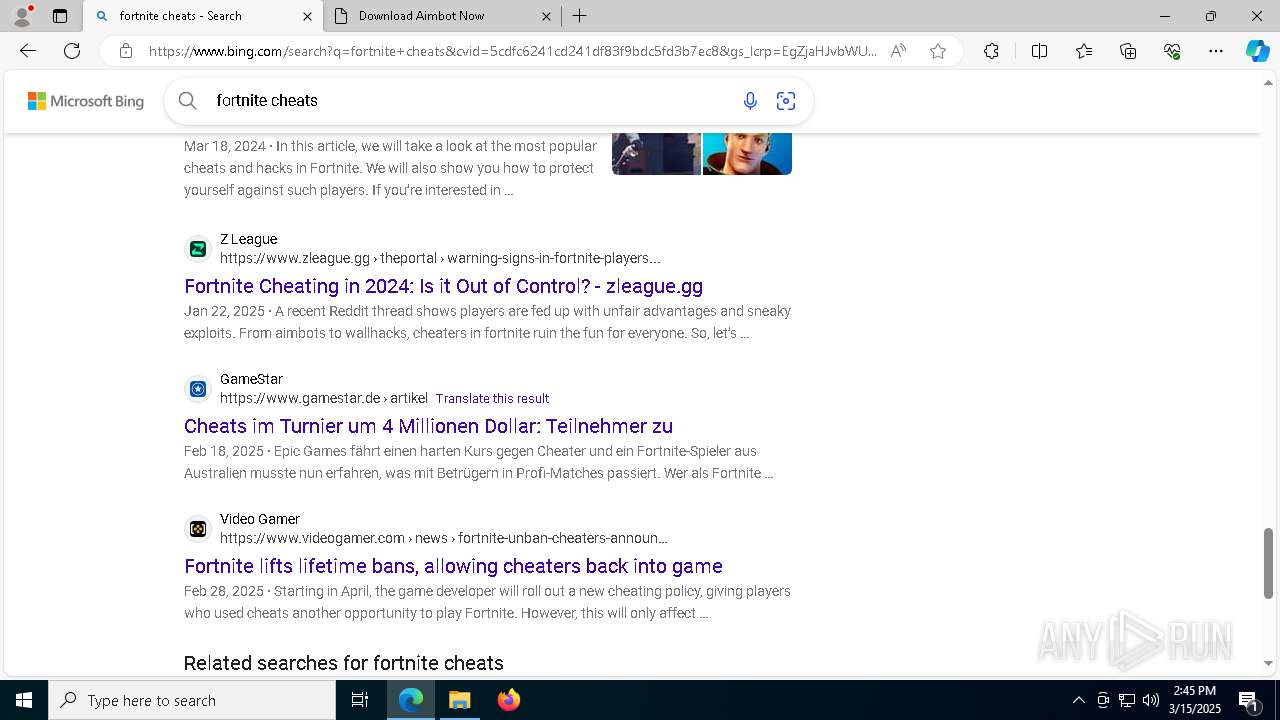
Task: Open Fortnite Cheating in 2024 result
Action: tap(443, 286)
